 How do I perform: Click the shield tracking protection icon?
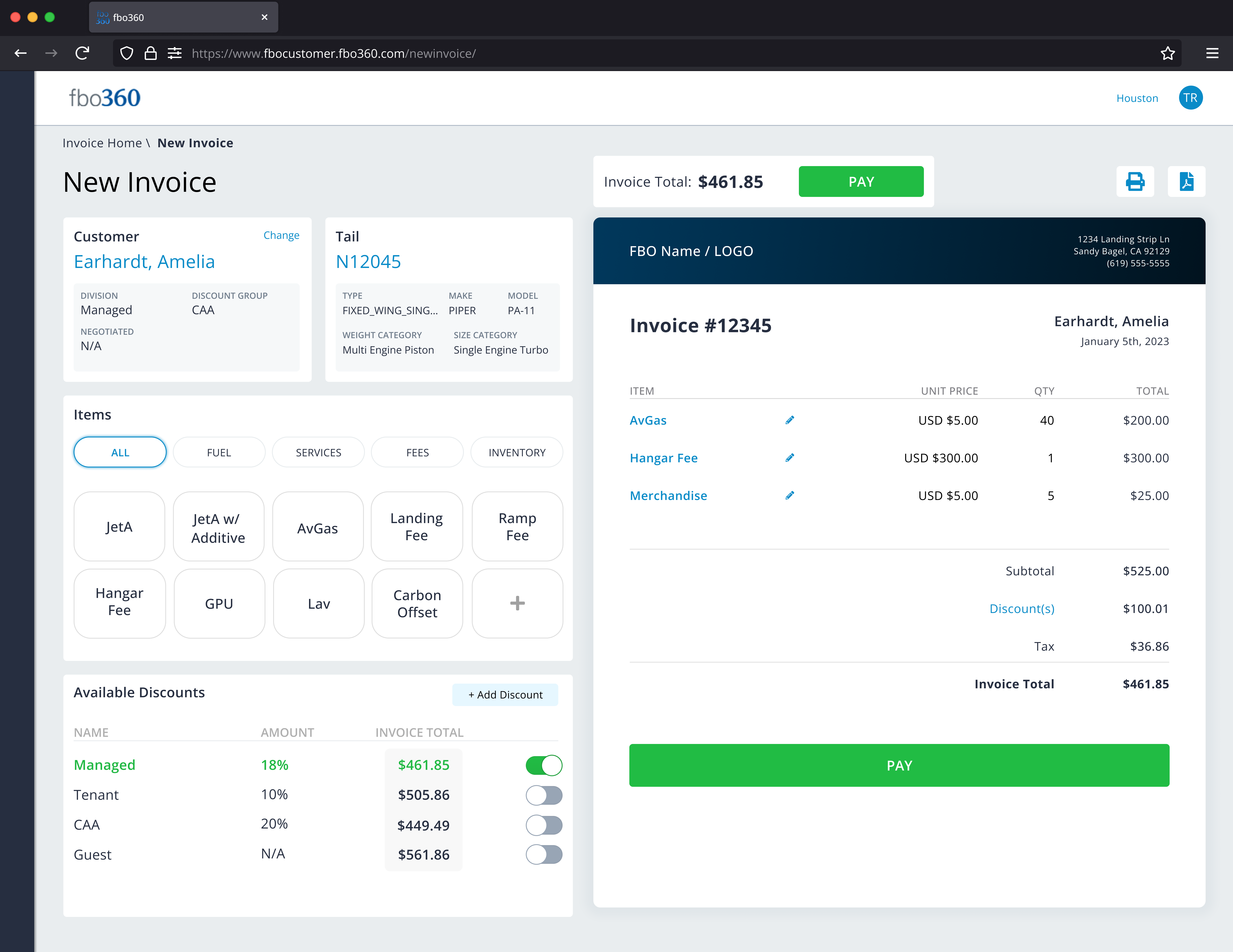point(127,53)
